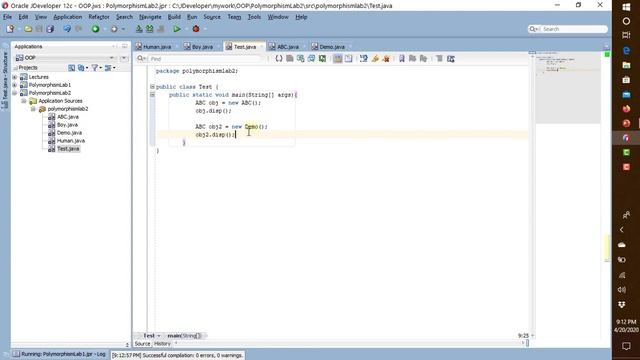Click the green status square at editor top-right
This screenshot has height=360, width=640.
tap(607, 54)
